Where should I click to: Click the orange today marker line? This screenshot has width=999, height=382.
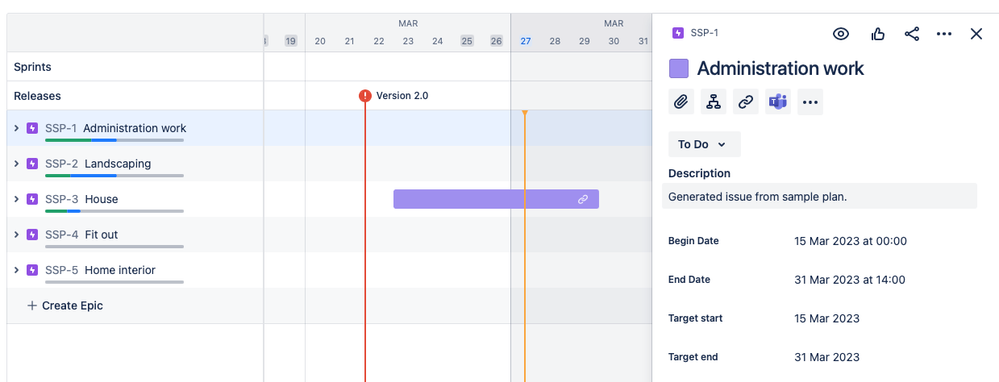click(x=524, y=247)
